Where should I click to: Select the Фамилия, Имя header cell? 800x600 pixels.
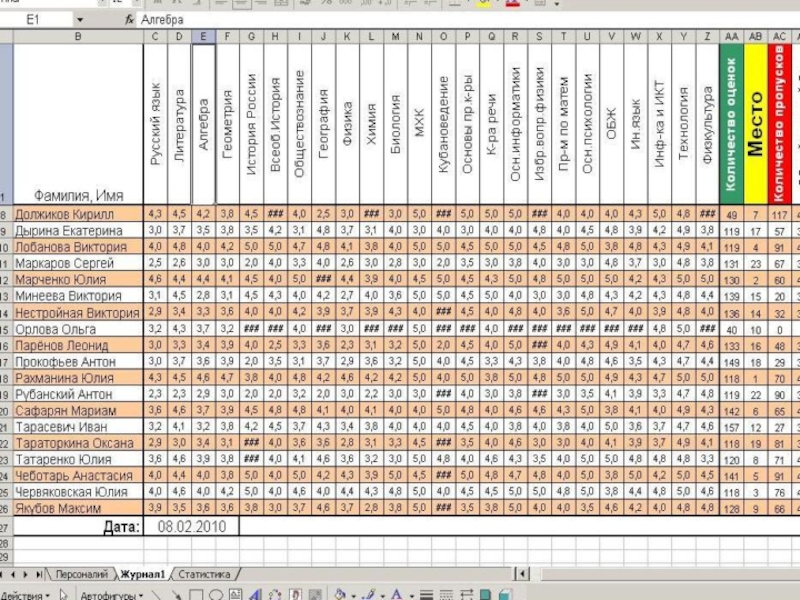click(x=78, y=124)
